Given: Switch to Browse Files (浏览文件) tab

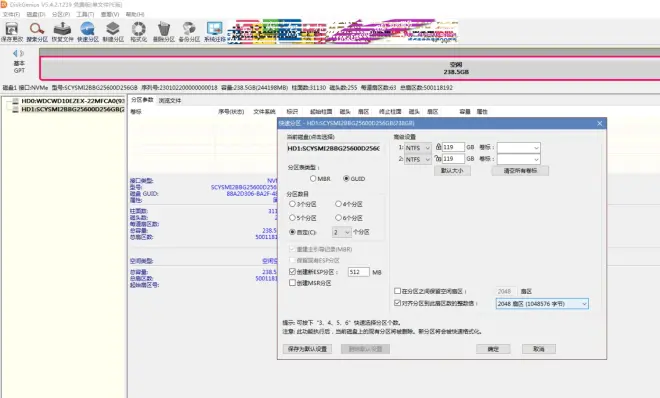Looking at the screenshot, I should [x=170, y=101].
